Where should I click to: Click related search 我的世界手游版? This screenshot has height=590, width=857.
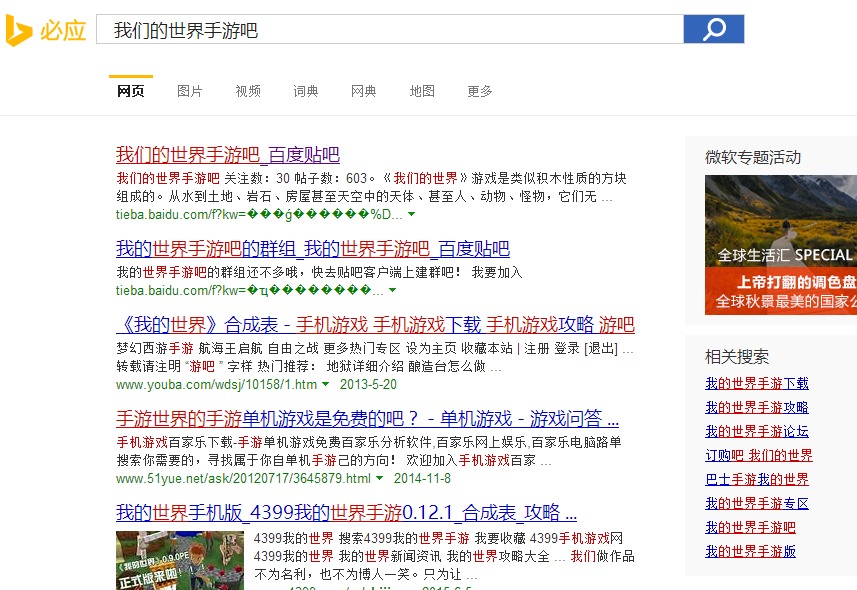tap(750, 552)
